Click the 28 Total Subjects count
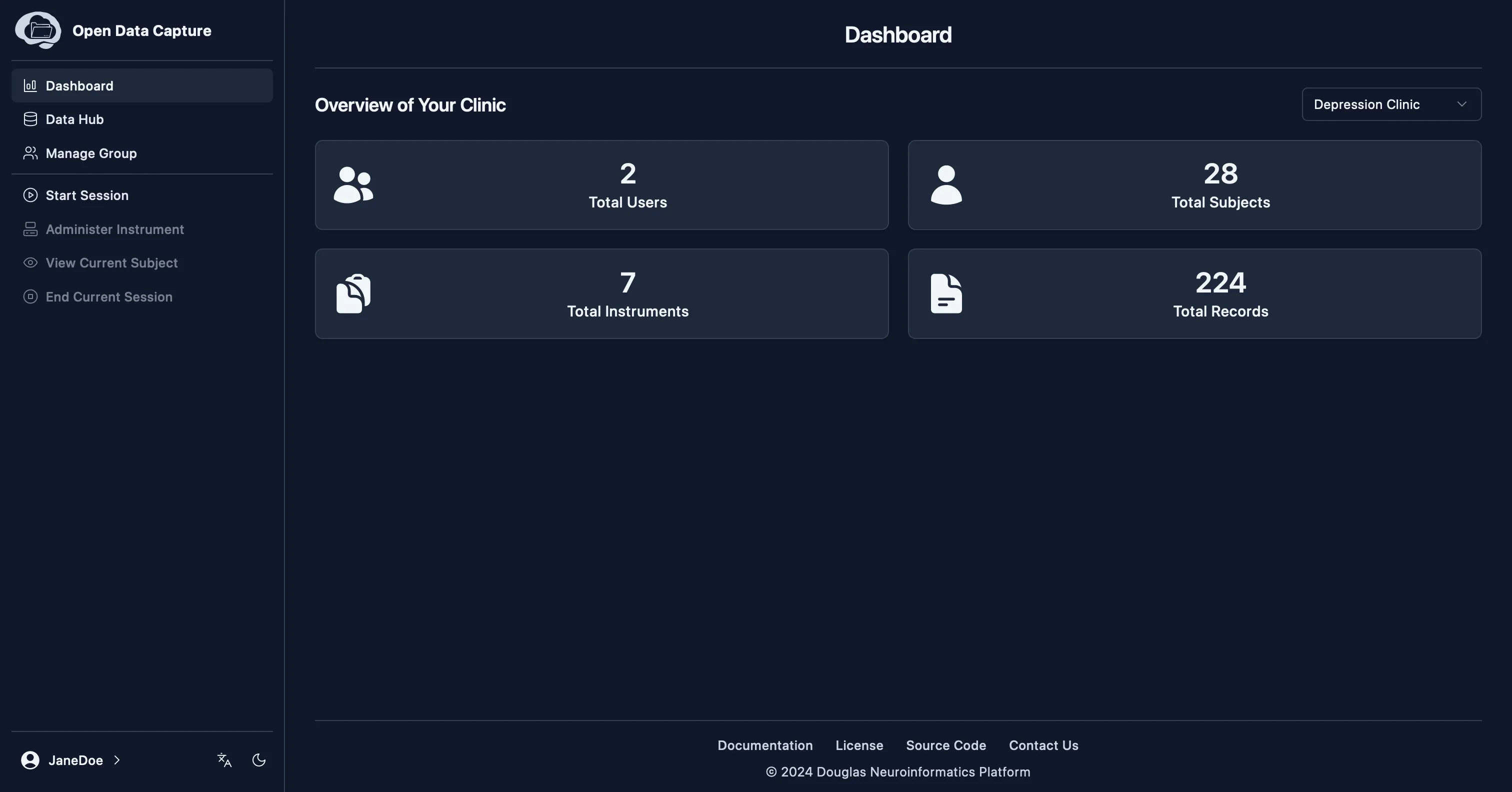Screen dimensions: 1512x792 pos(1220,173)
